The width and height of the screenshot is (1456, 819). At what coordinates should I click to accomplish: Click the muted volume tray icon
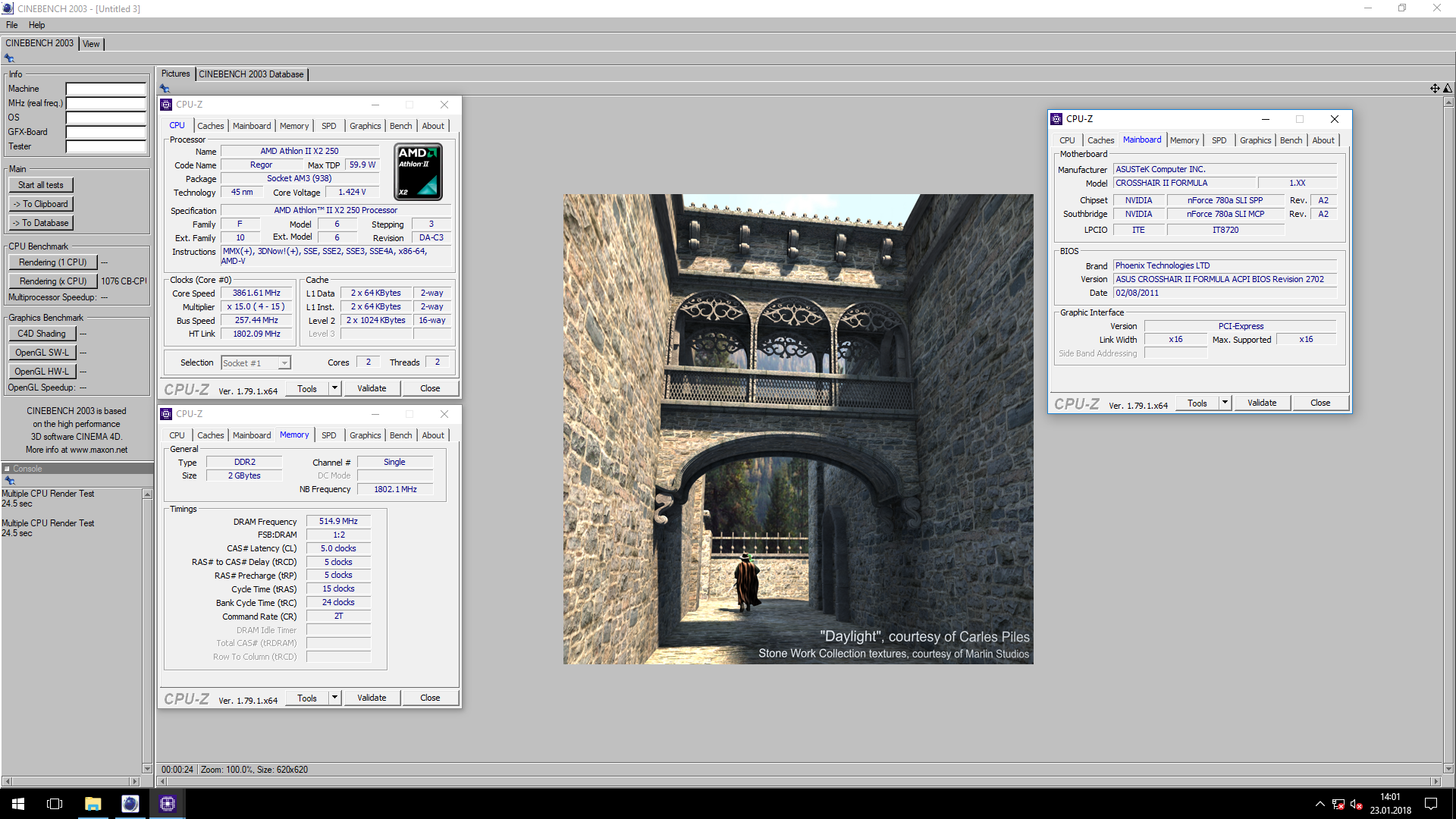(x=1357, y=805)
